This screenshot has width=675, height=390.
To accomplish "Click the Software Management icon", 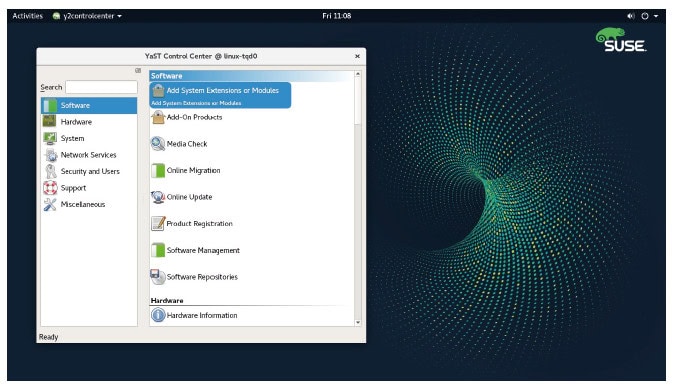I will 158,250.
